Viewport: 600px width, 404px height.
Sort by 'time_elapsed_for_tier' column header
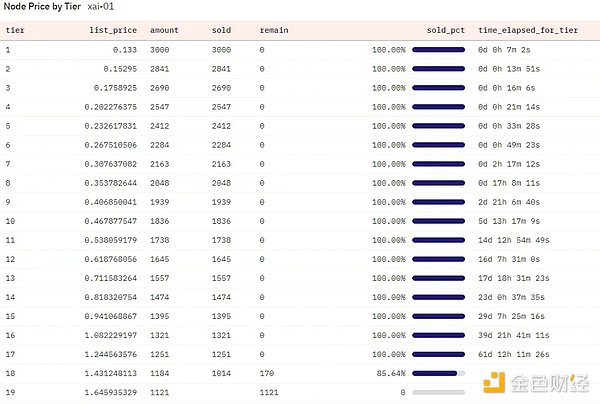526,30
